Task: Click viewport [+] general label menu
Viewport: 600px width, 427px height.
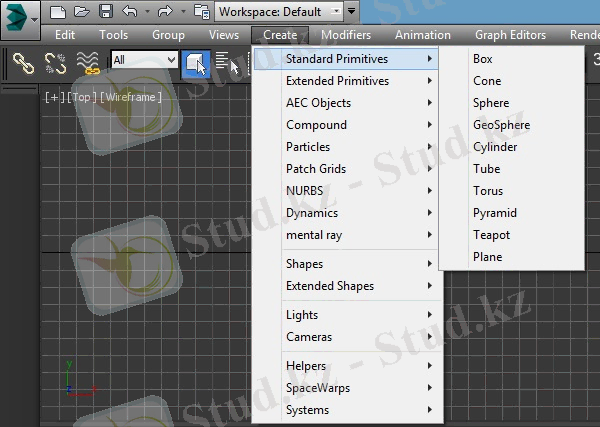Action: [x=55, y=97]
